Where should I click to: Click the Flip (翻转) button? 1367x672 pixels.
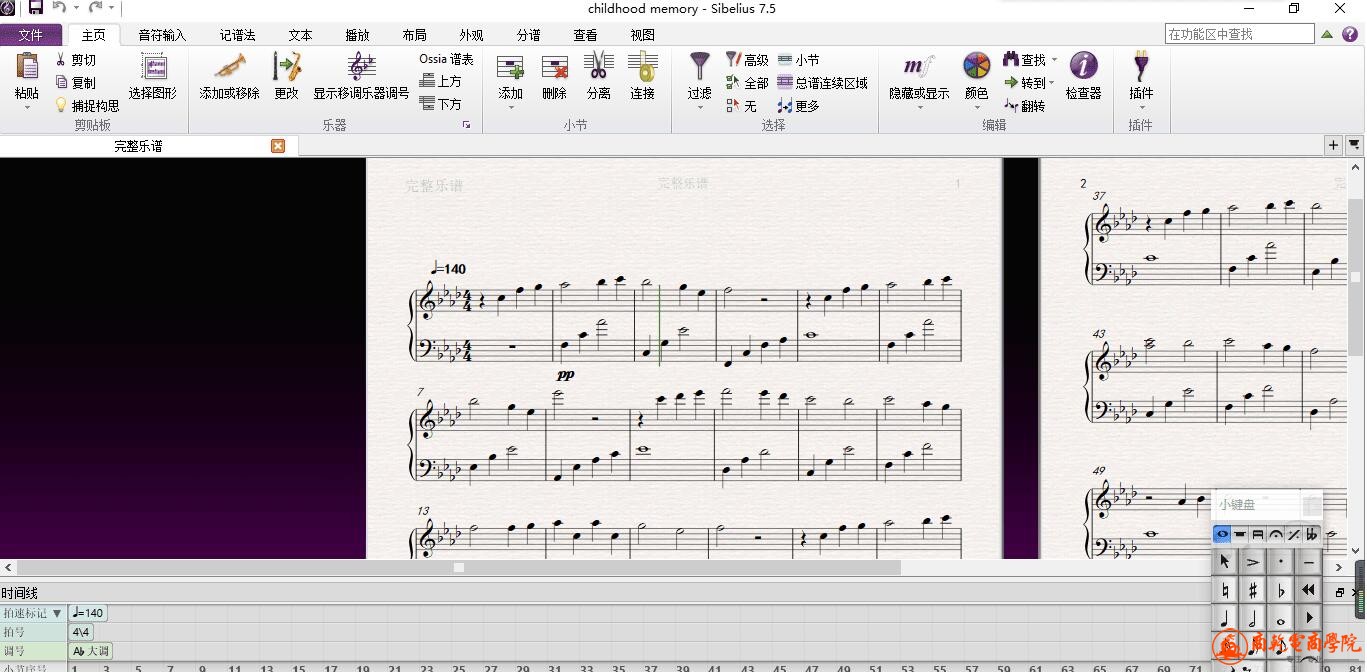(1025, 106)
